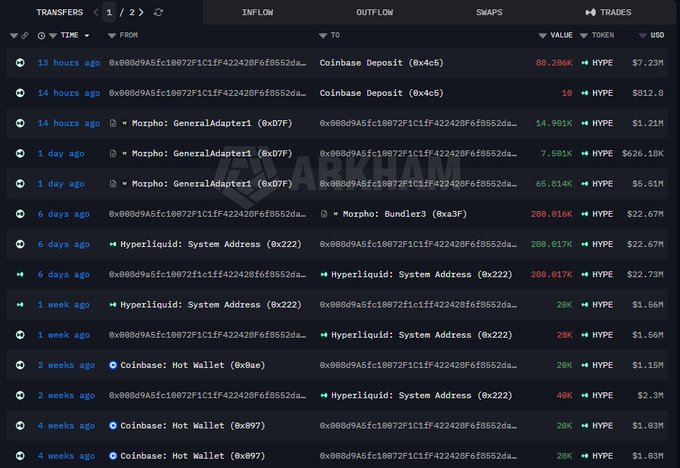This screenshot has height=468, width=680.
Task: Click the HYPE icon in $2.3M row
Action: [x=585, y=396]
